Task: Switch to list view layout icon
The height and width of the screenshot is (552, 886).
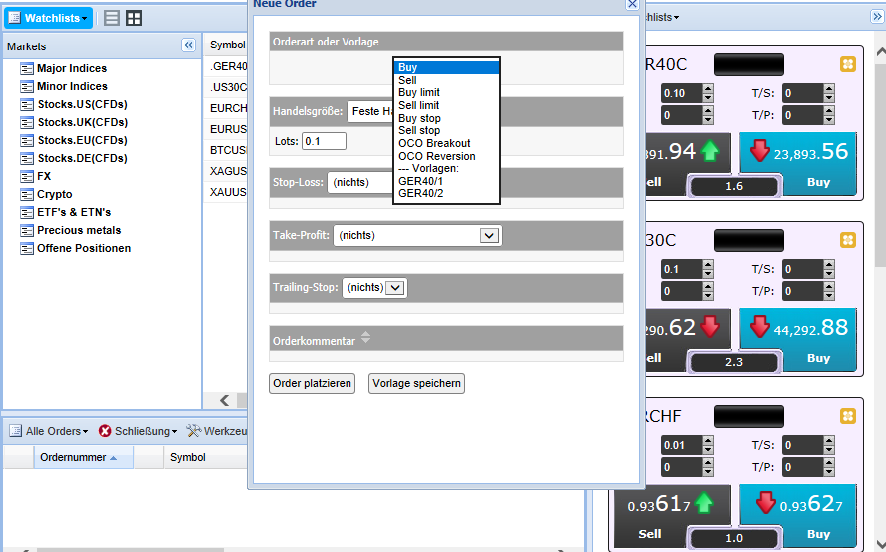Action: tap(112, 18)
